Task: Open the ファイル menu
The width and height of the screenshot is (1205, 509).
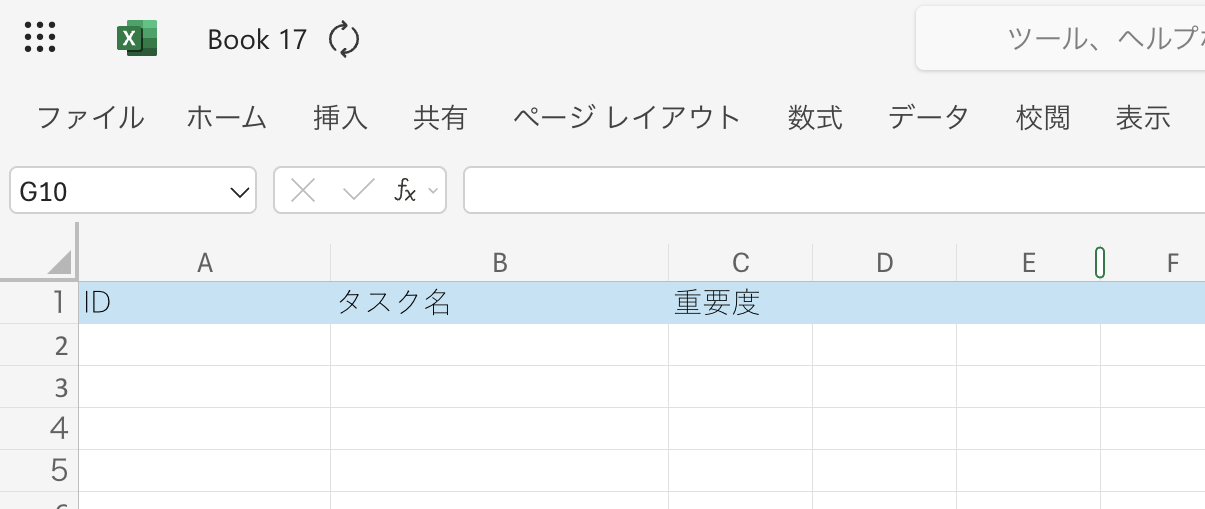Action: 90,118
